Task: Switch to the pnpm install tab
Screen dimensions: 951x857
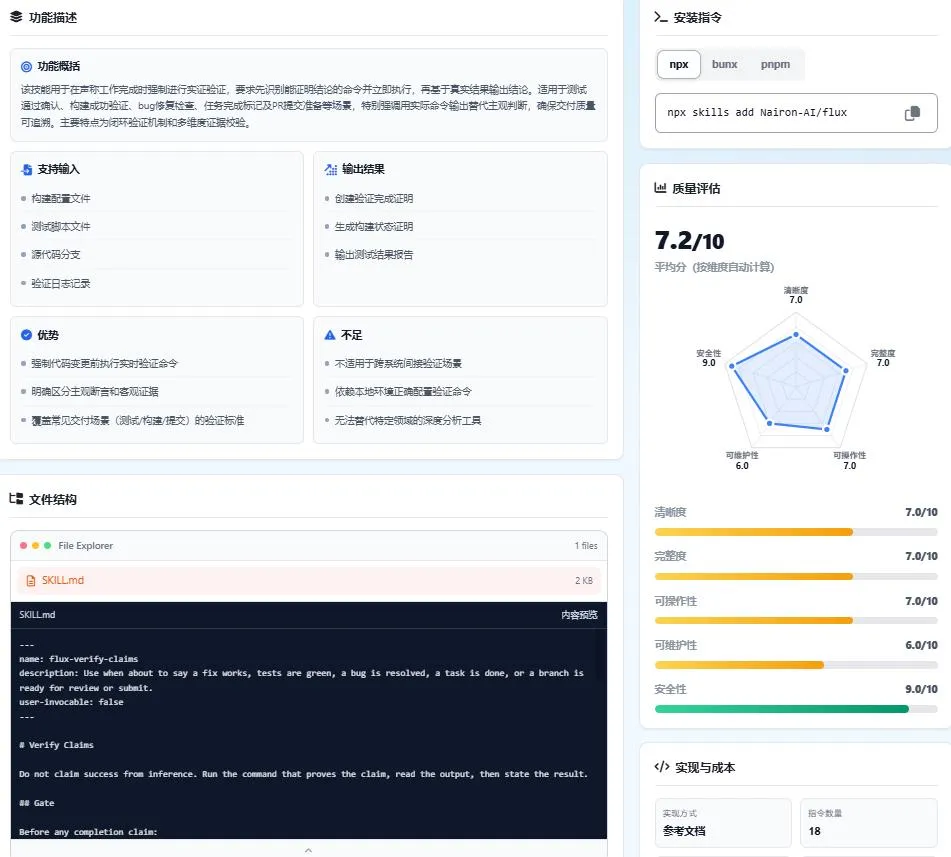Action: [775, 64]
